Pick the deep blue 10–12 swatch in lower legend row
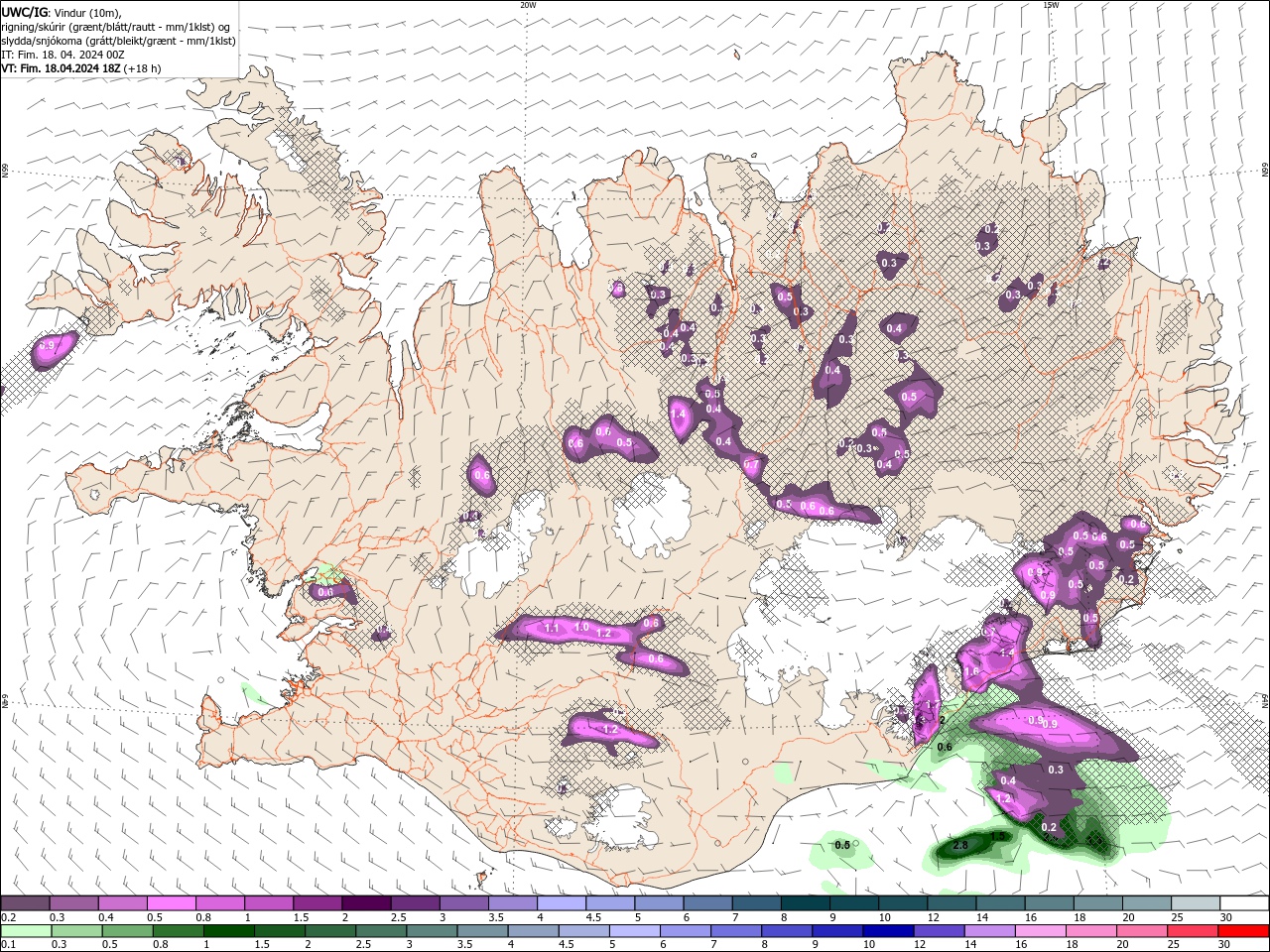The height and width of the screenshot is (952, 1270). pyautogui.click(x=887, y=931)
